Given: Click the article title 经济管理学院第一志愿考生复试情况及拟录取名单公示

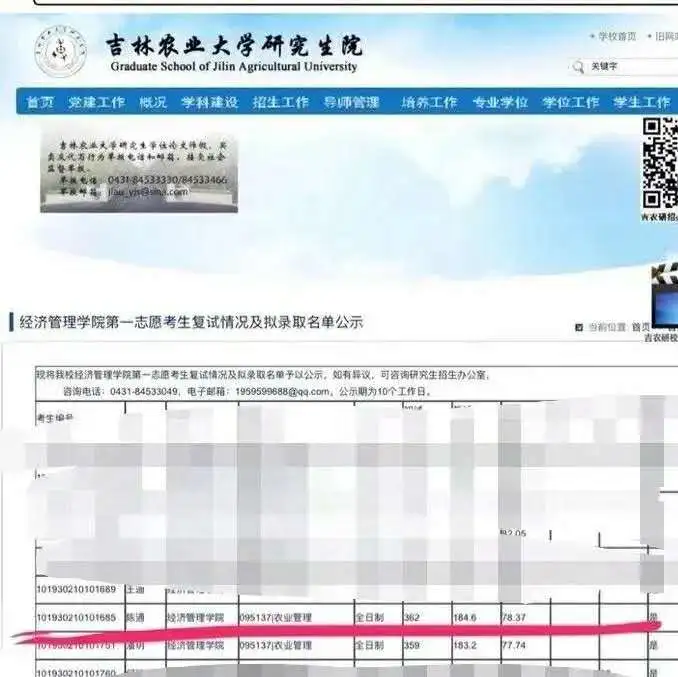Looking at the screenshot, I should (191, 322).
